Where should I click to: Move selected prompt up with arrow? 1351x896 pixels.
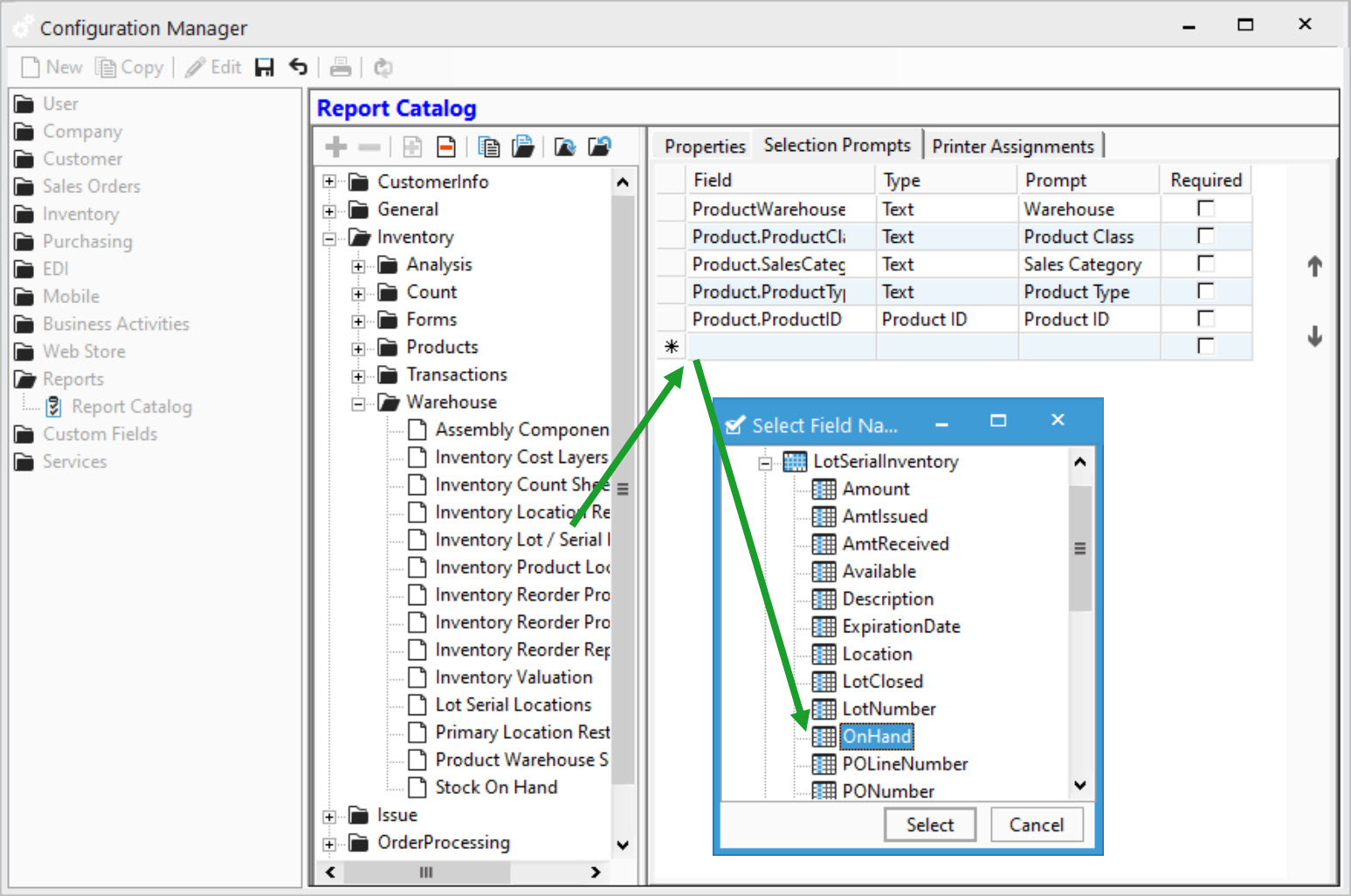click(1314, 266)
